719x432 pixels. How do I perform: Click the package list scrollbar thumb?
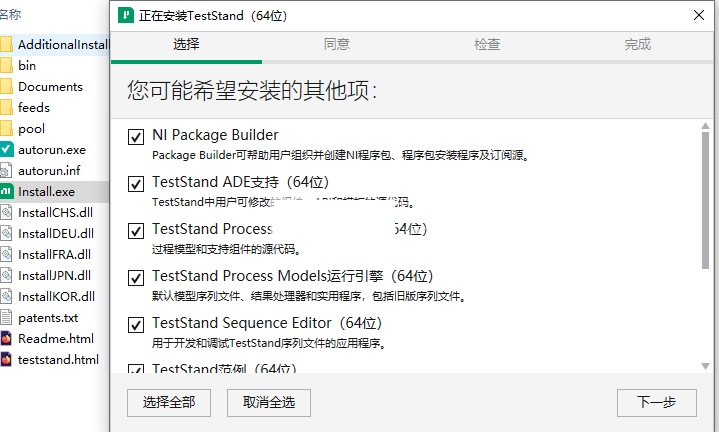(705, 200)
